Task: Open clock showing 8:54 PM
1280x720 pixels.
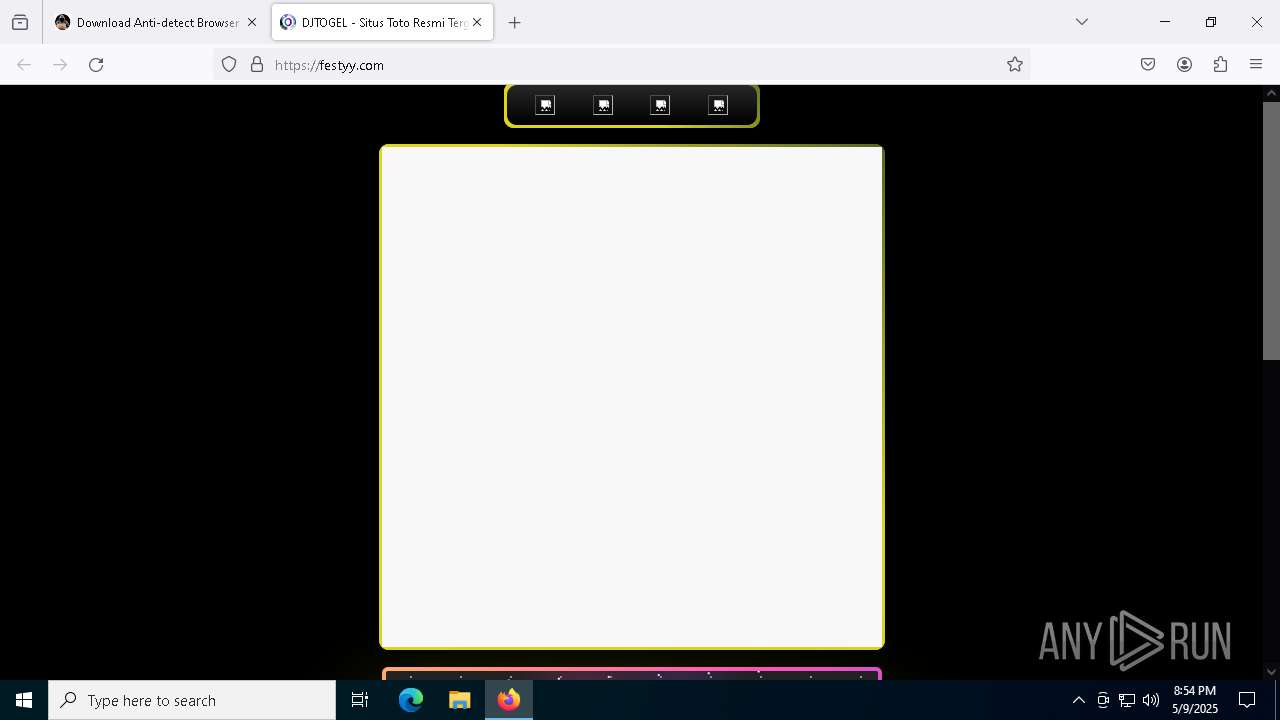Action: click(x=1195, y=700)
